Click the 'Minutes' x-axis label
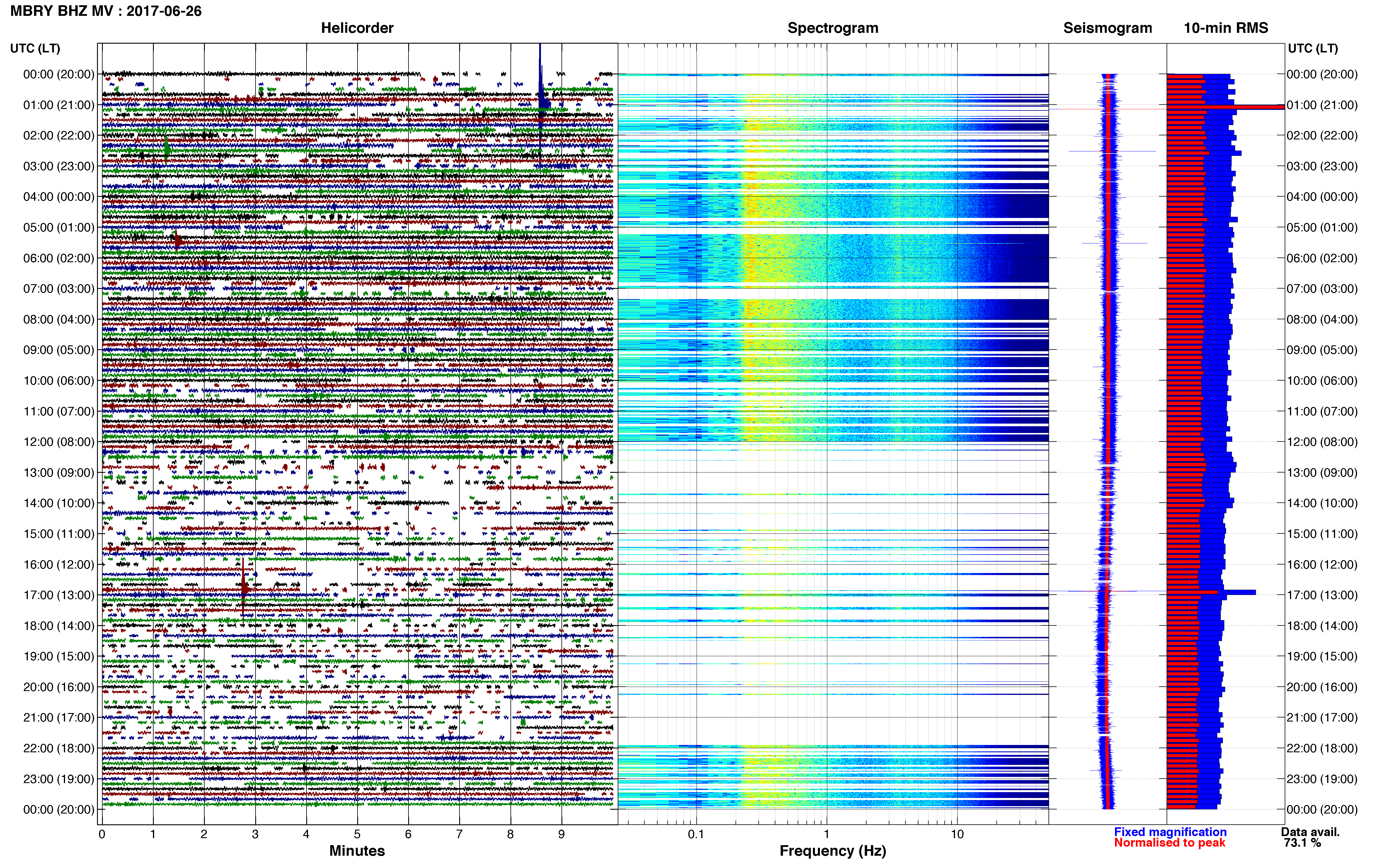1389x868 pixels. [357, 851]
